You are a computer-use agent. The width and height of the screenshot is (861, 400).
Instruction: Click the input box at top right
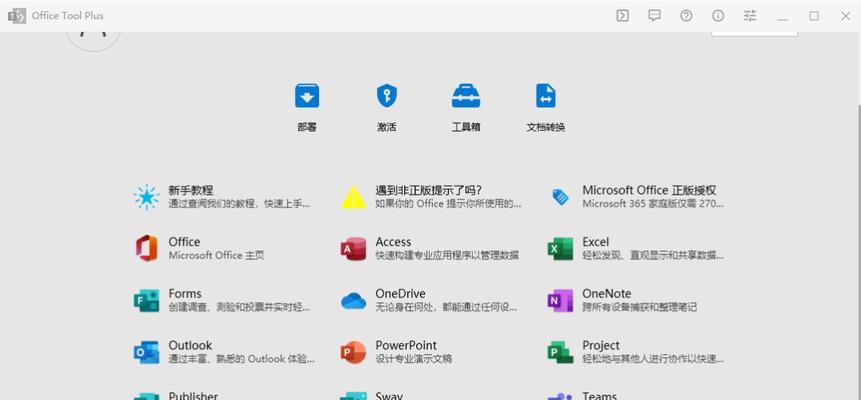click(754, 34)
